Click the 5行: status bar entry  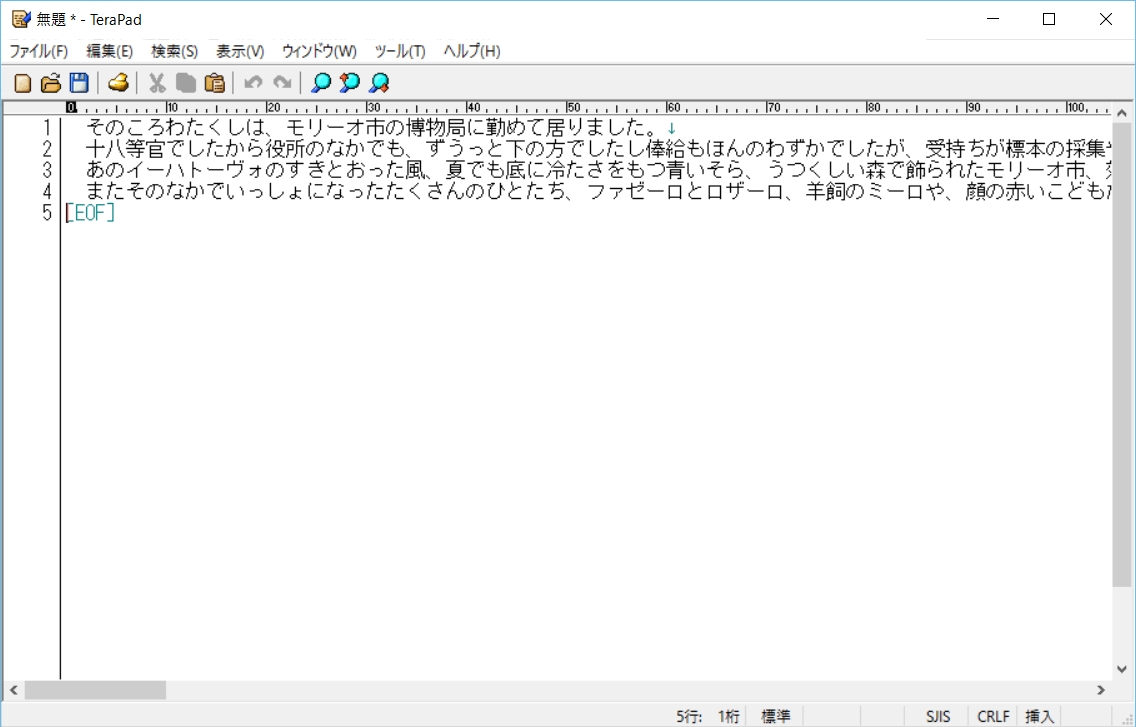click(689, 716)
